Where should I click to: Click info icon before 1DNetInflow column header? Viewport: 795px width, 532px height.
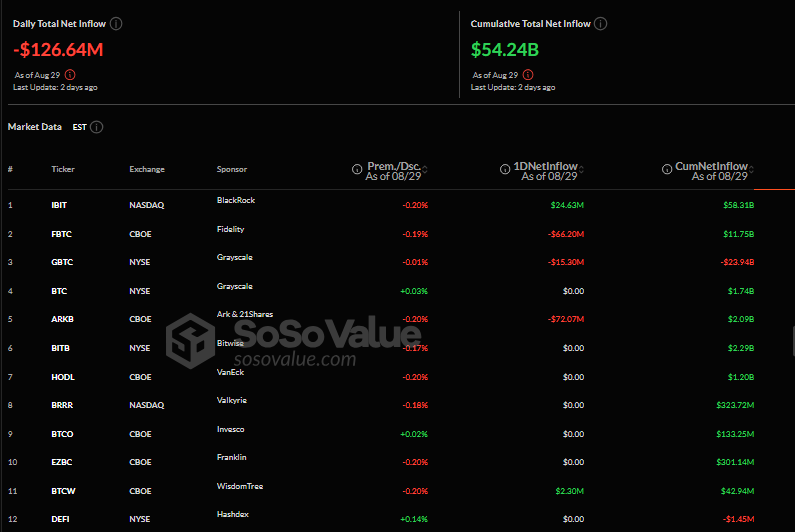point(505,169)
